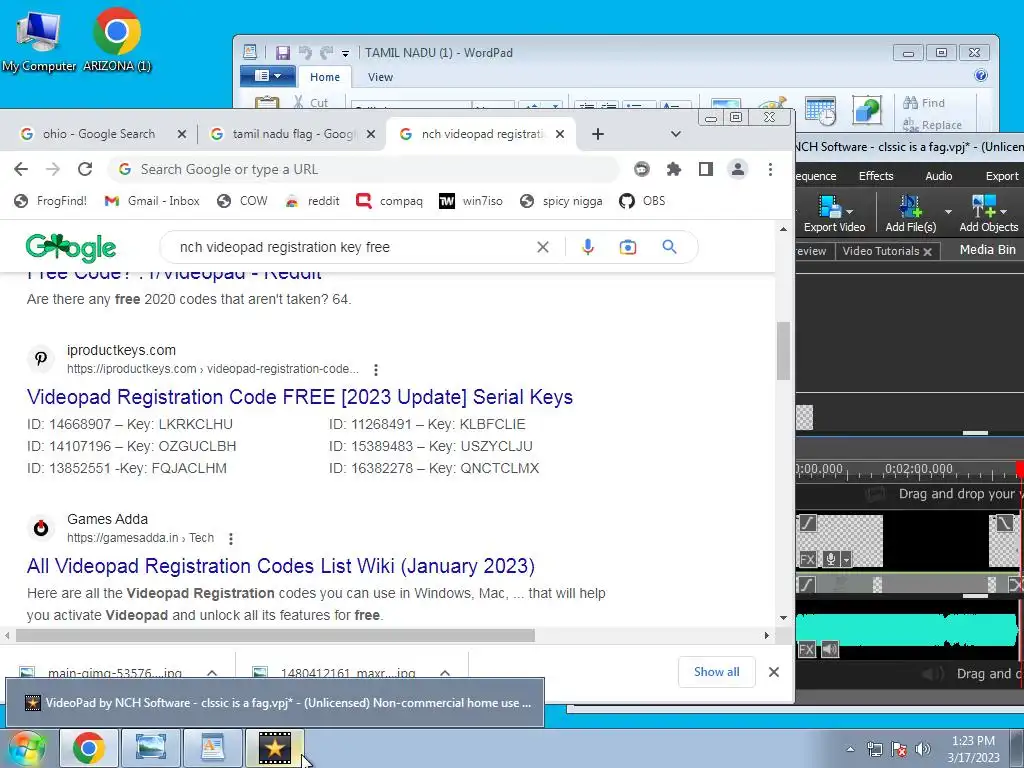Click scroll-down arrow of Chrome page

(x=783, y=618)
